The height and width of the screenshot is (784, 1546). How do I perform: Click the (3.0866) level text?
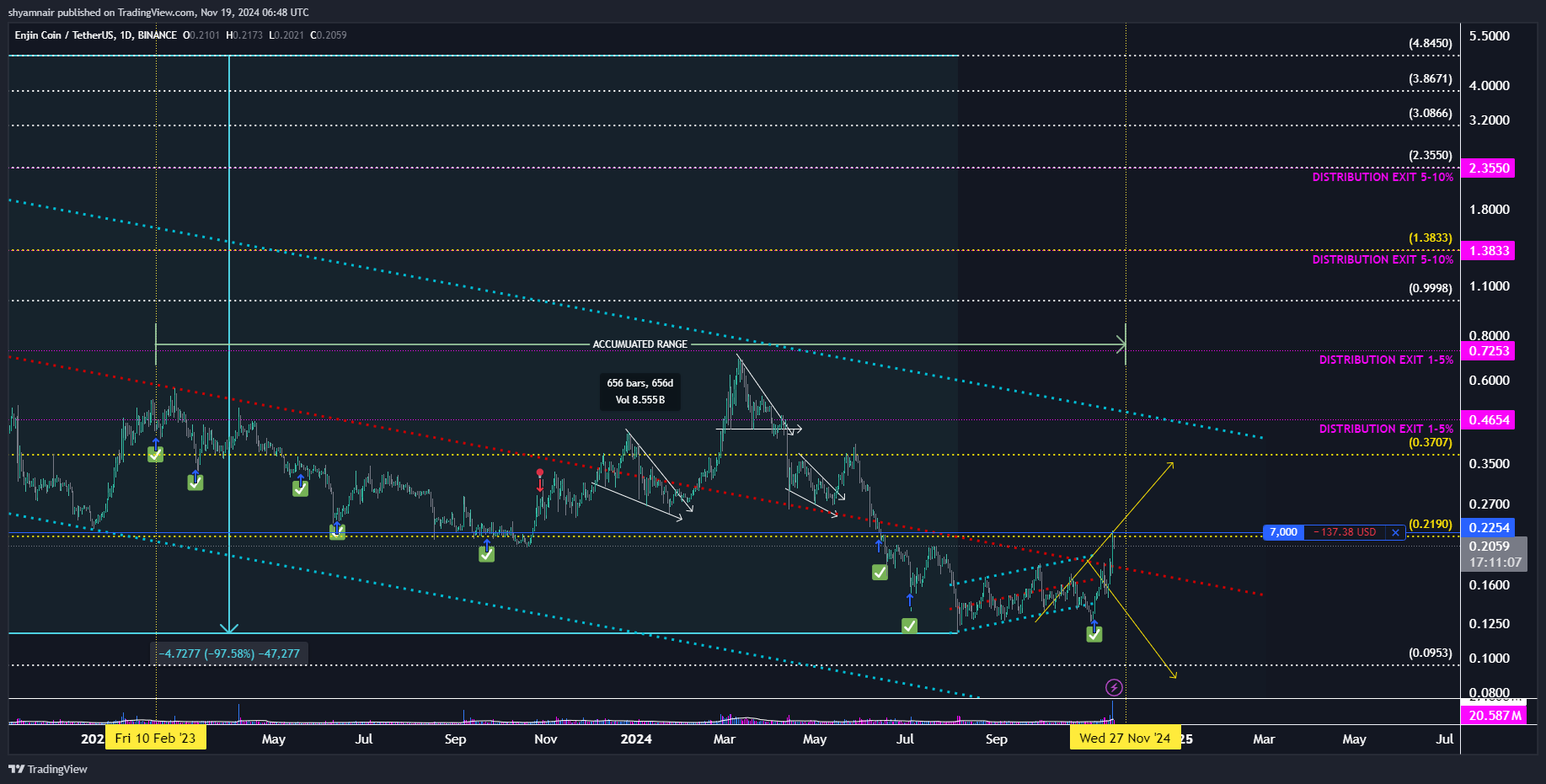click(x=1431, y=114)
